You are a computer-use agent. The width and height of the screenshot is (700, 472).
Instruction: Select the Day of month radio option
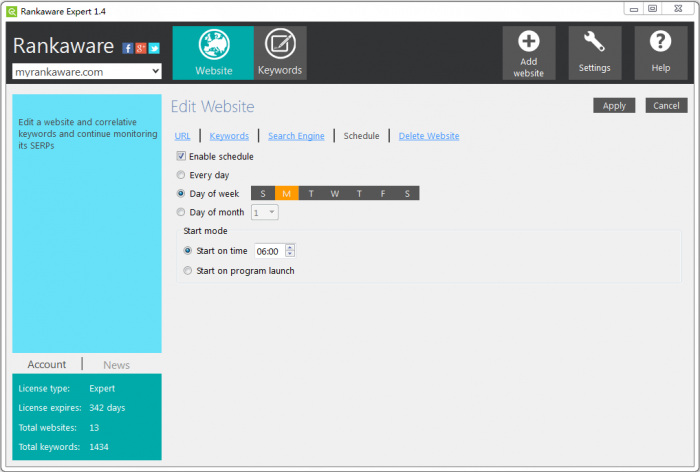(181, 212)
